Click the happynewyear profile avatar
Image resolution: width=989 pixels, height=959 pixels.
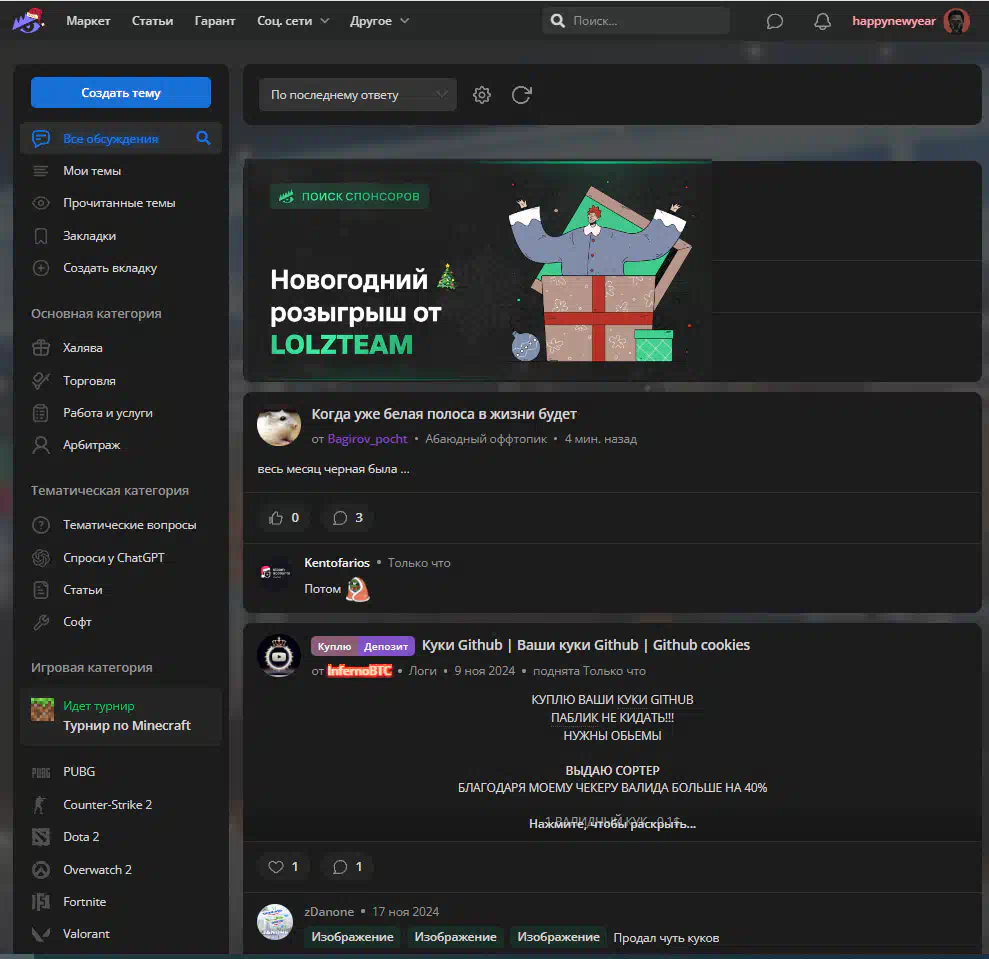click(x=956, y=21)
